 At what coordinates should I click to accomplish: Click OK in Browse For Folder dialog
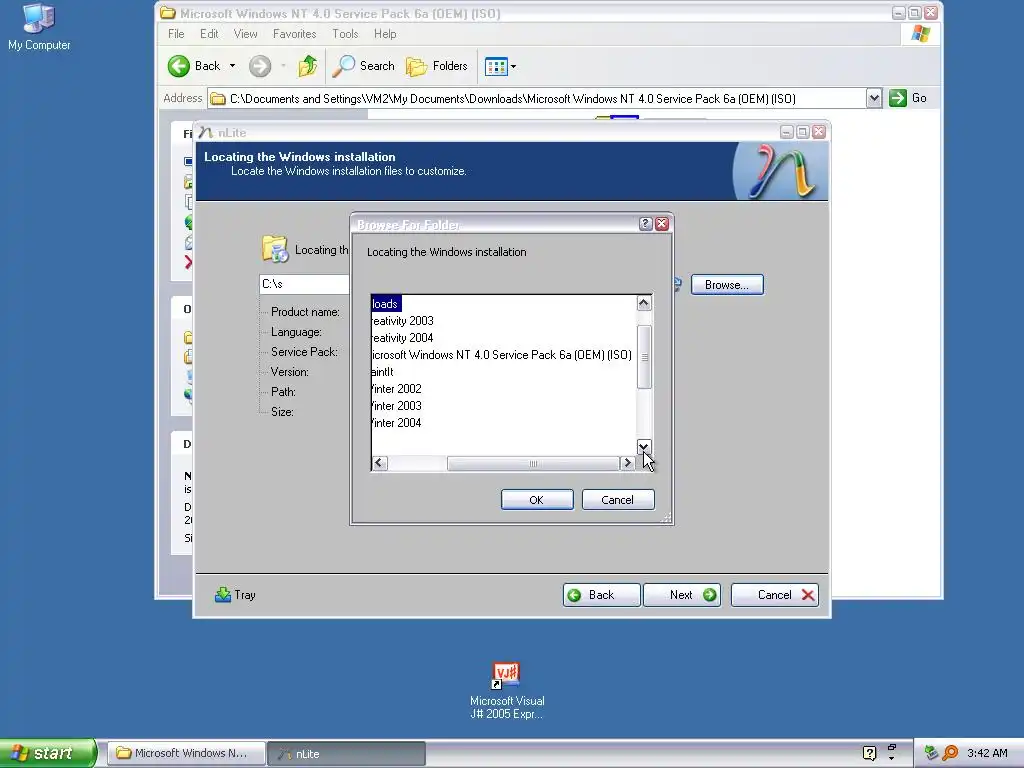point(537,500)
